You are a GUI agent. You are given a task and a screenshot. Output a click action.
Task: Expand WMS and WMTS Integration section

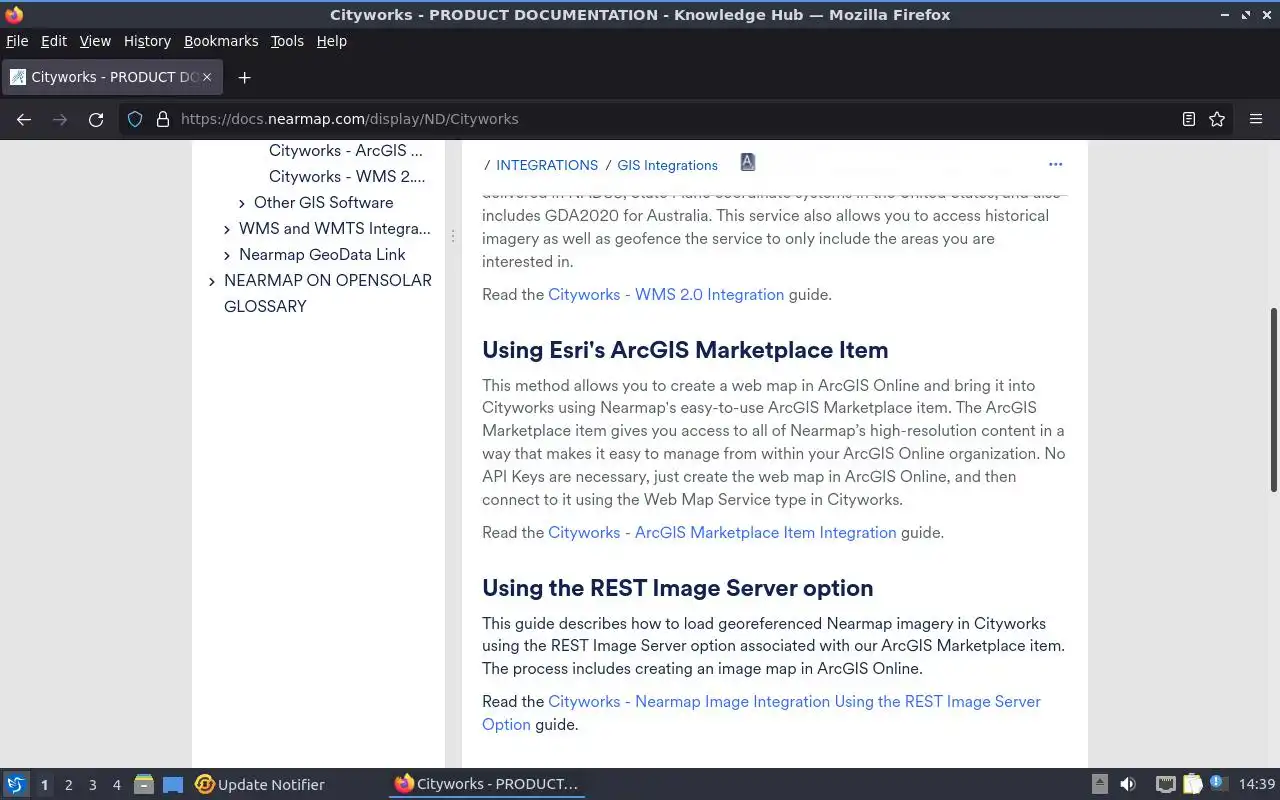(x=227, y=229)
